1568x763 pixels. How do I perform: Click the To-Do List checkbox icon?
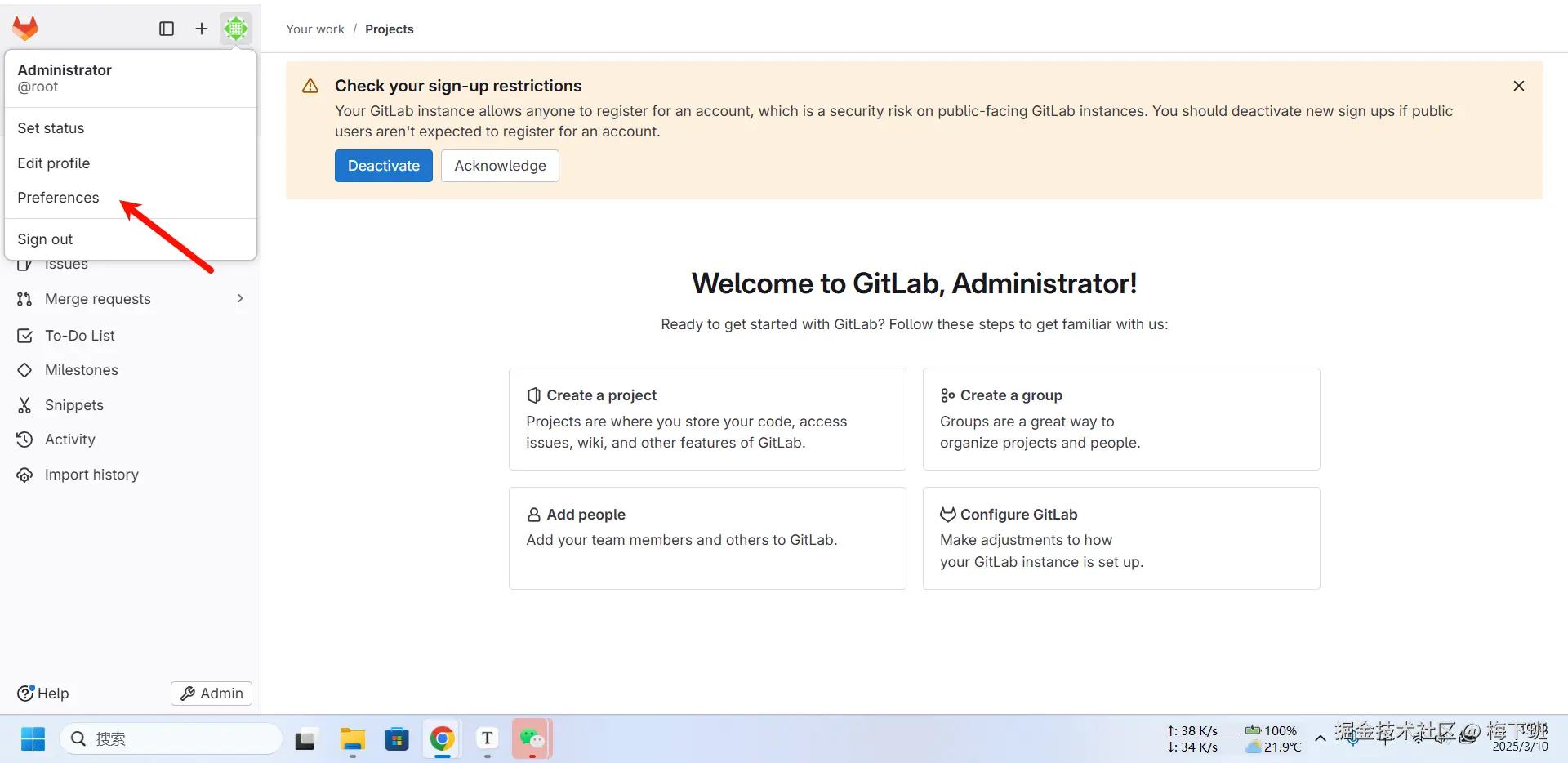pyautogui.click(x=24, y=336)
